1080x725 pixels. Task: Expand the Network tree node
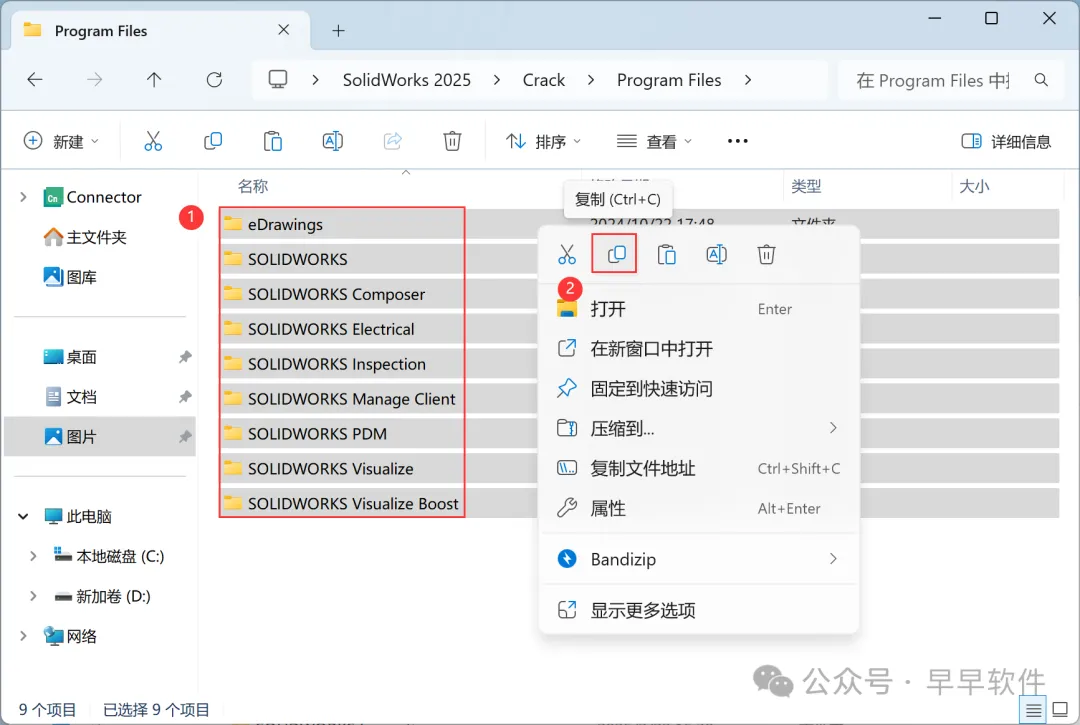pos(23,636)
